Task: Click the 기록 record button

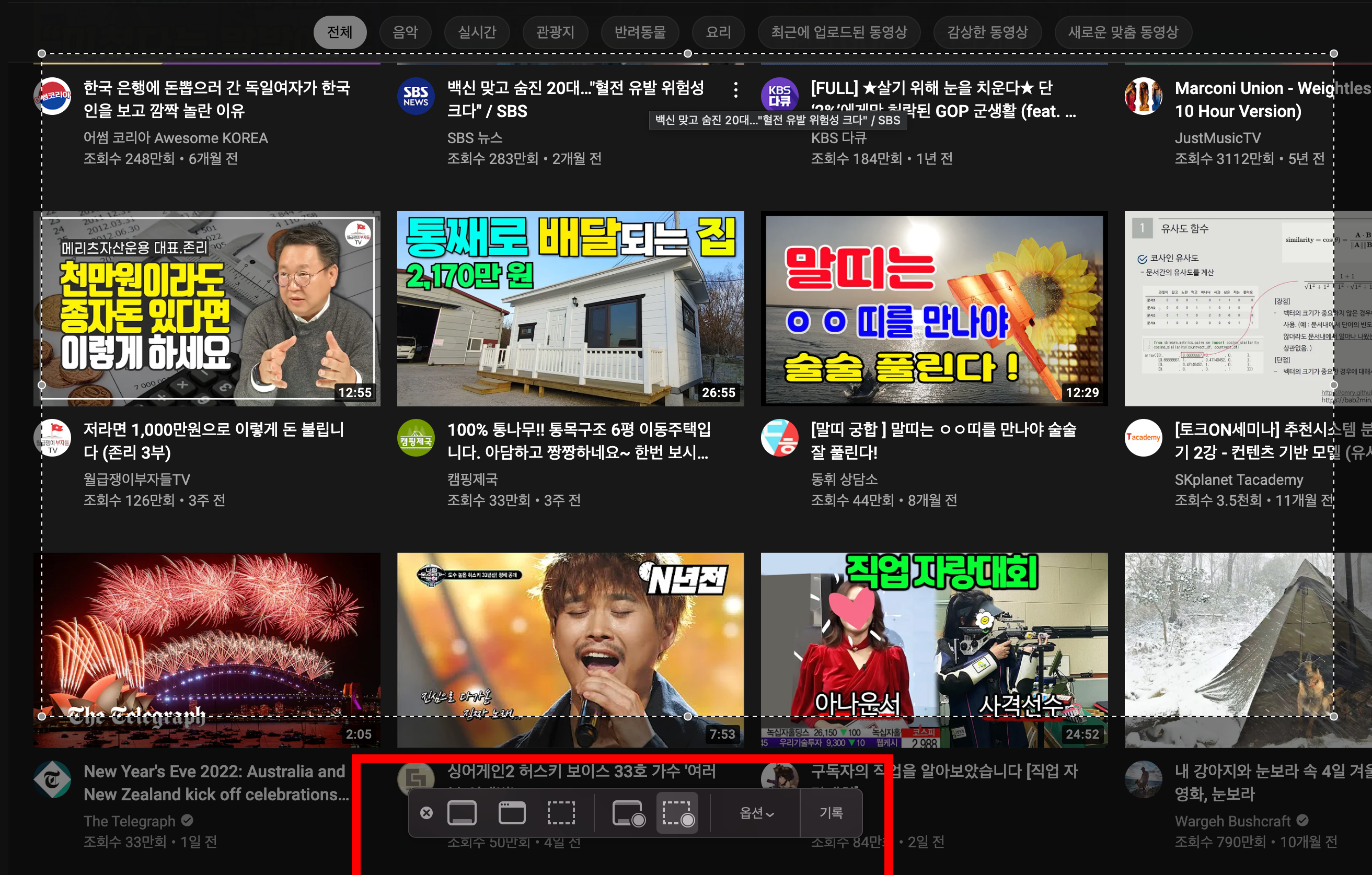Action: click(831, 812)
